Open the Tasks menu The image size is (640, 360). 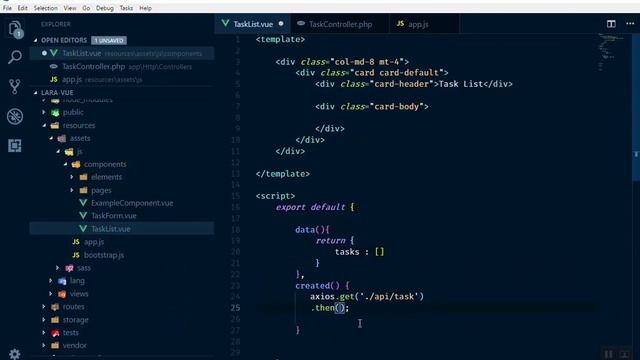point(126,8)
